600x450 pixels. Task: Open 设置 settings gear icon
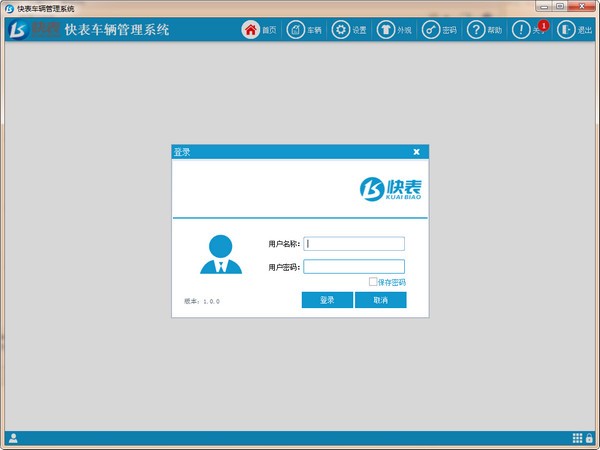click(341, 30)
